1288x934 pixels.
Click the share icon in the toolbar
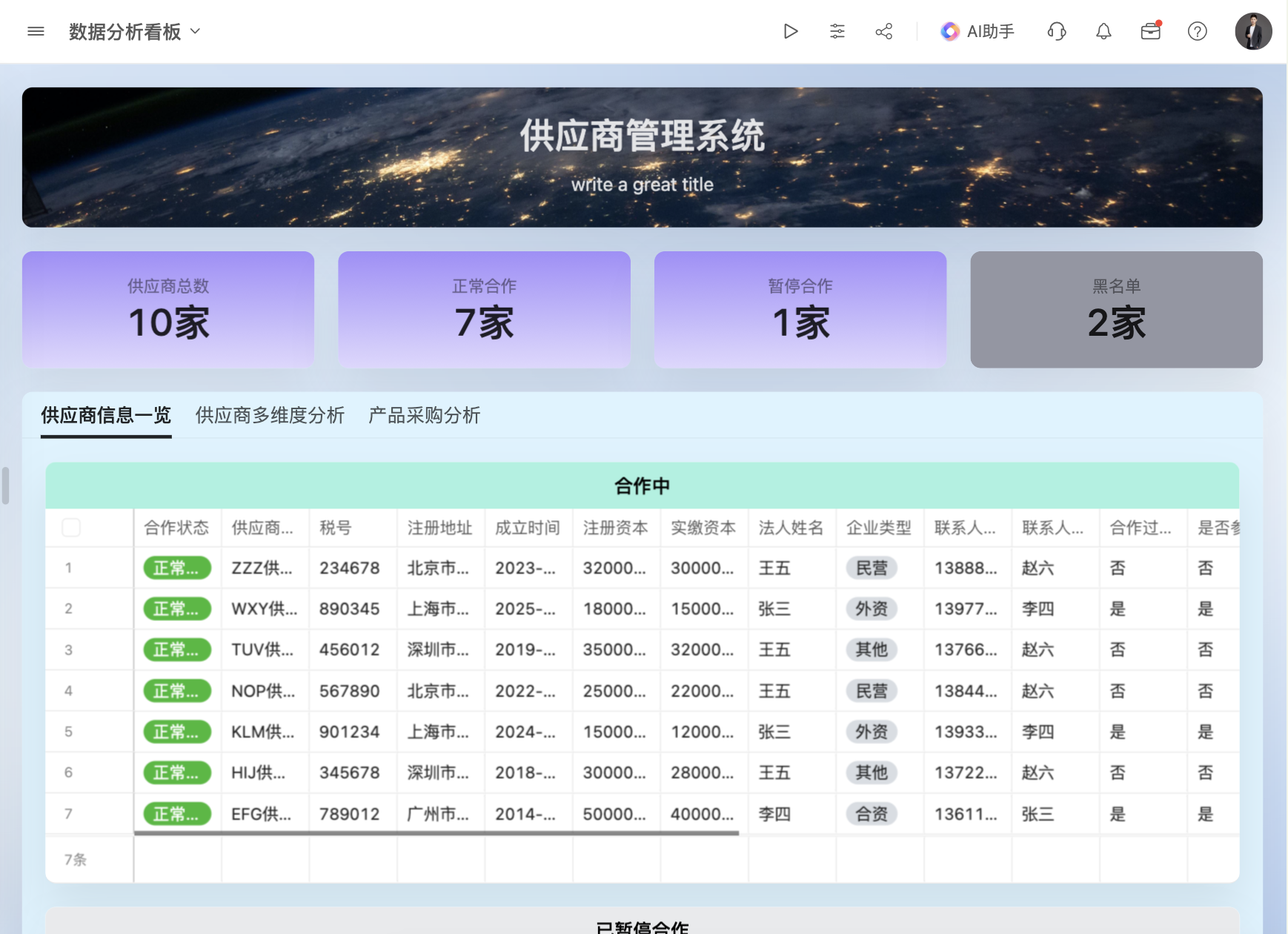click(883, 31)
